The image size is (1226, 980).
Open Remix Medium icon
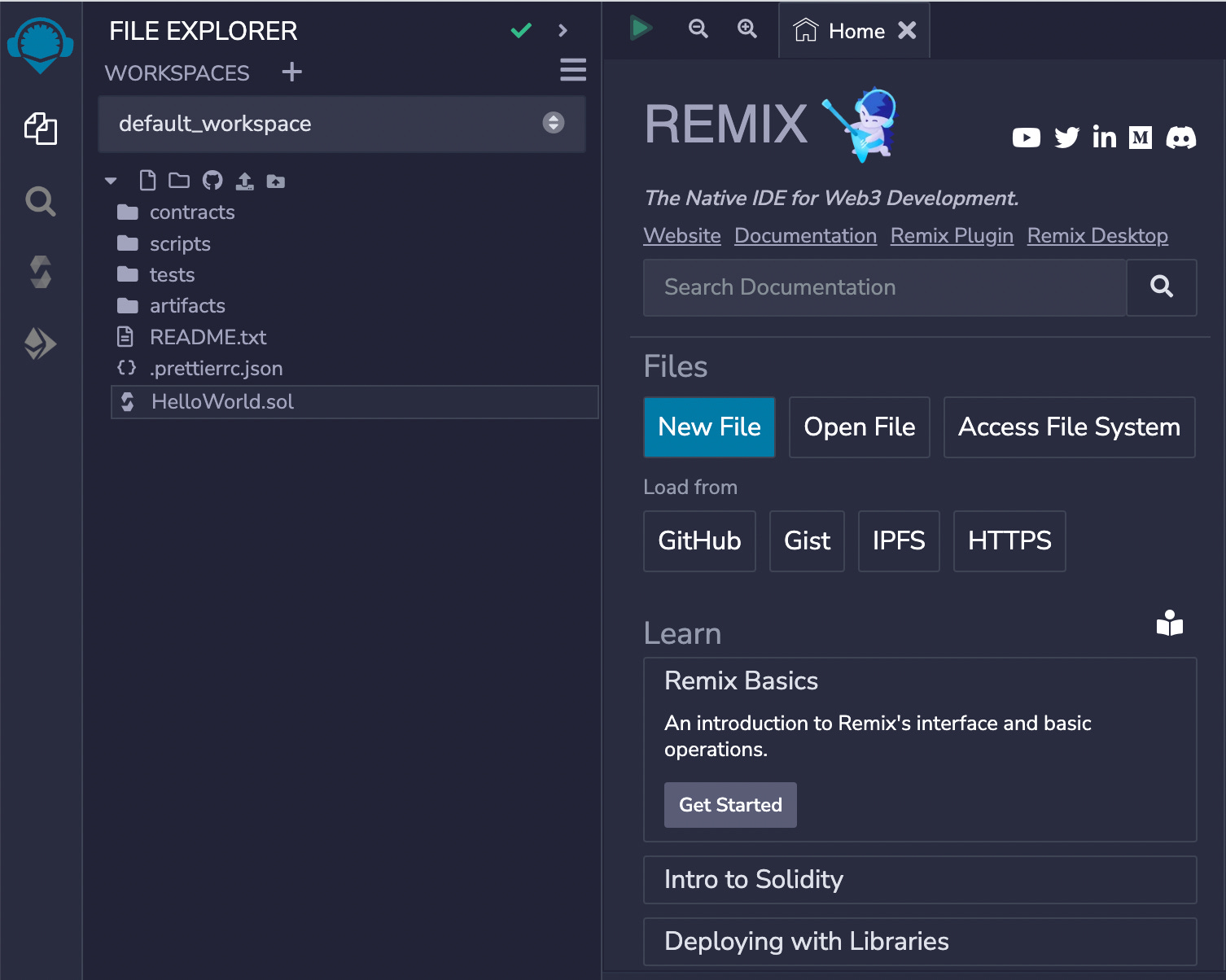[1141, 138]
